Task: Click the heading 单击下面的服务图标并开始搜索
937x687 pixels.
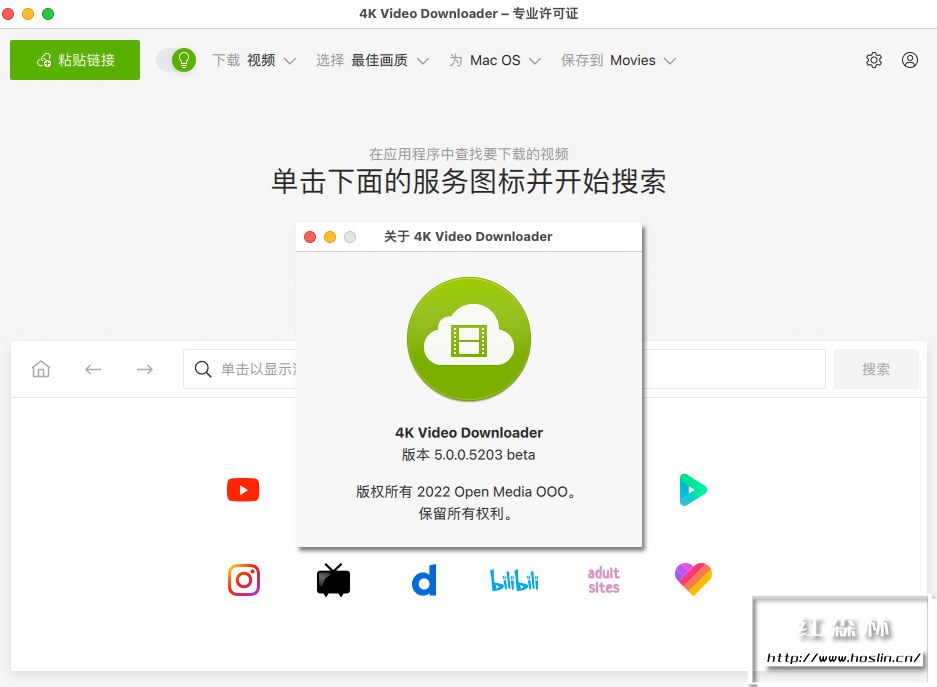Action: click(469, 181)
